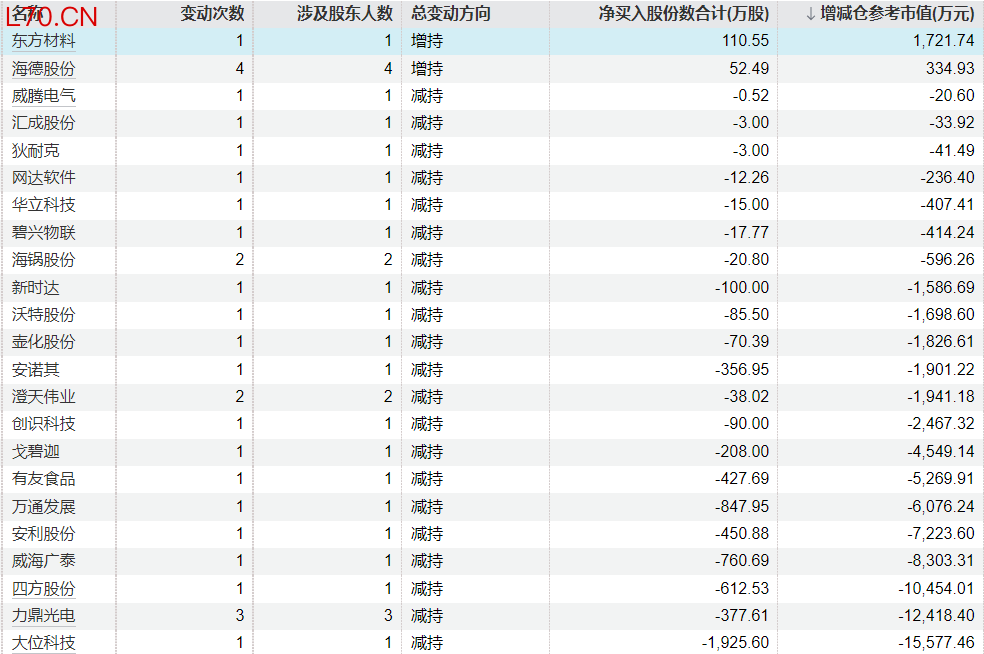
Task: Click the 碧兴物联 stock name
Action: pos(43,233)
